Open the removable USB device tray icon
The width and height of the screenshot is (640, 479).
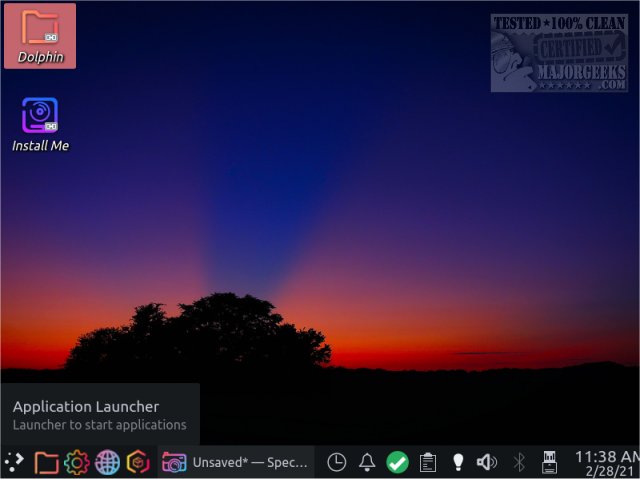click(x=549, y=462)
